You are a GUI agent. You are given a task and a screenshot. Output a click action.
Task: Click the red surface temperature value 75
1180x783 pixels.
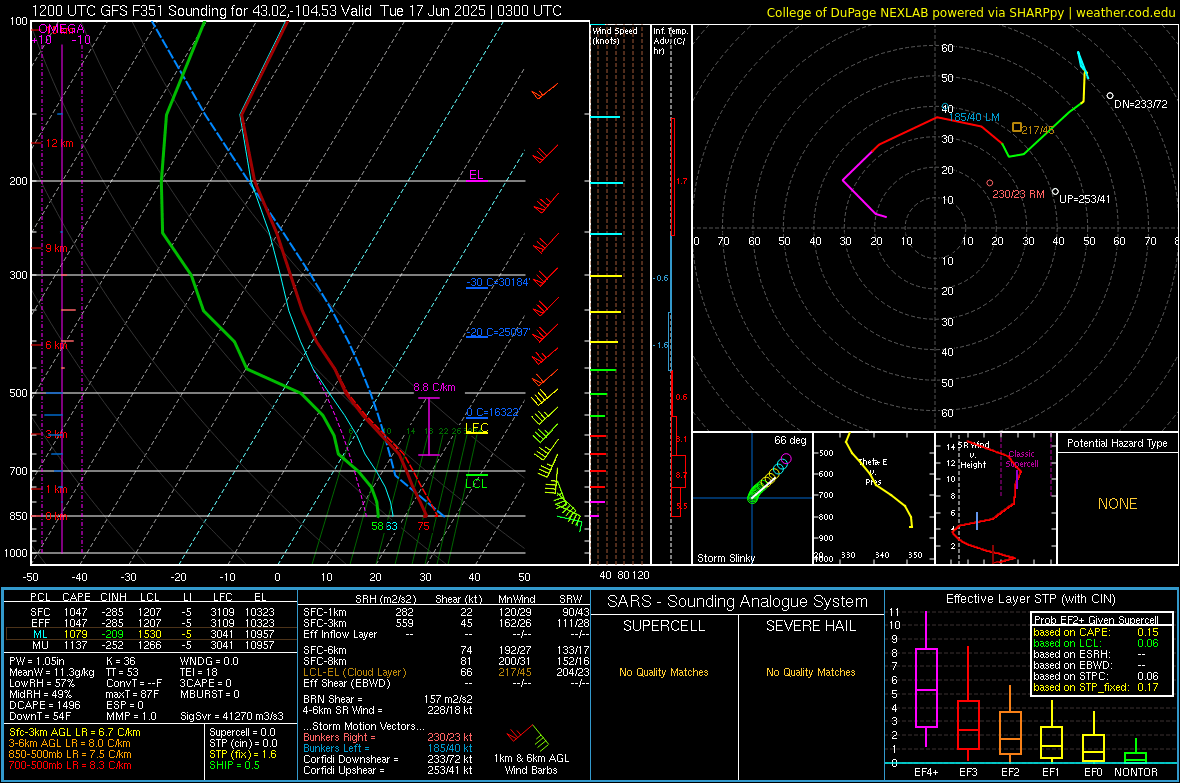point(424,526)
